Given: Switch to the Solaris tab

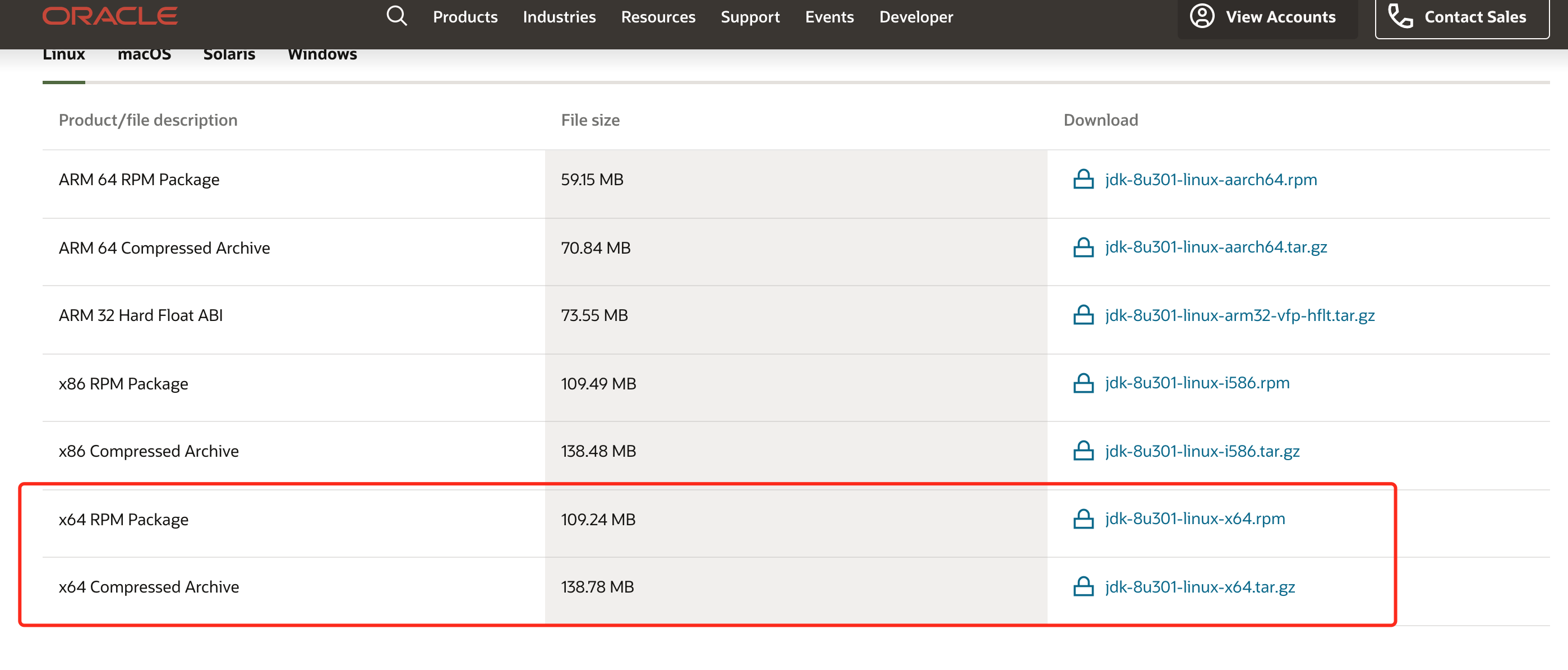Looking at the screenshot, I should pos(229,55).
